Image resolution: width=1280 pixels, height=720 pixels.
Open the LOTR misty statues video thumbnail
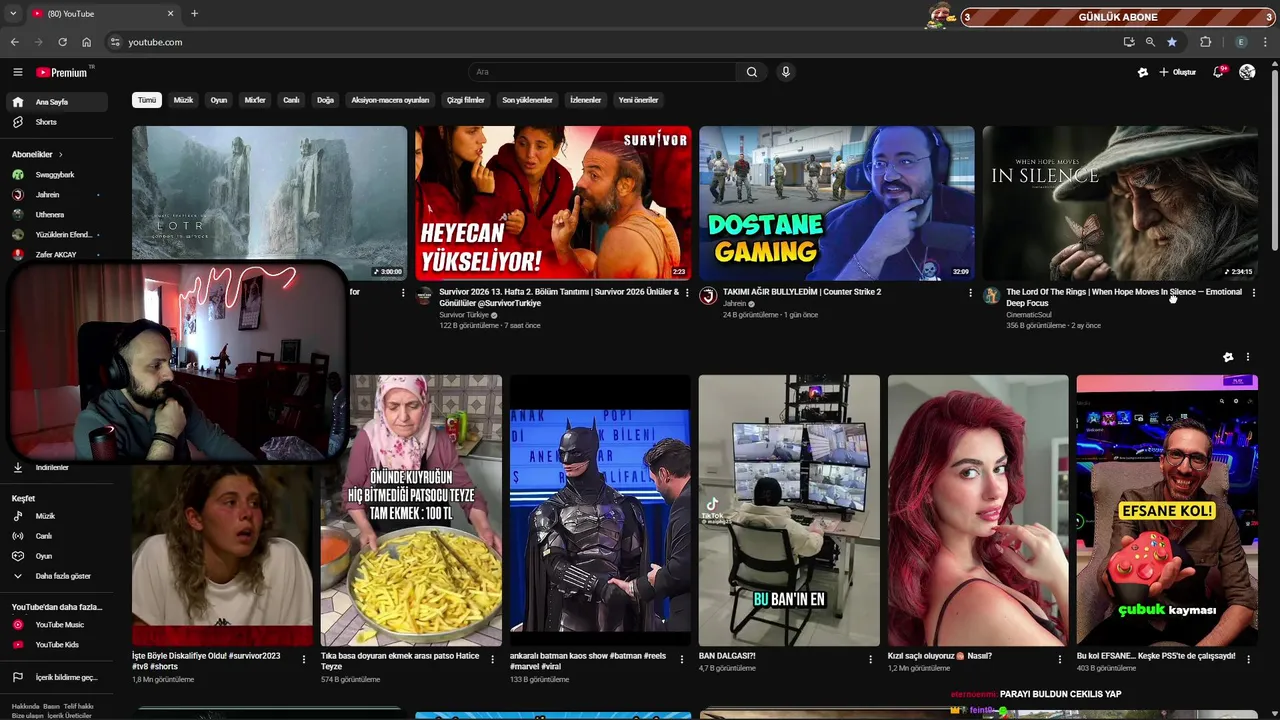[x=270, y=203]
